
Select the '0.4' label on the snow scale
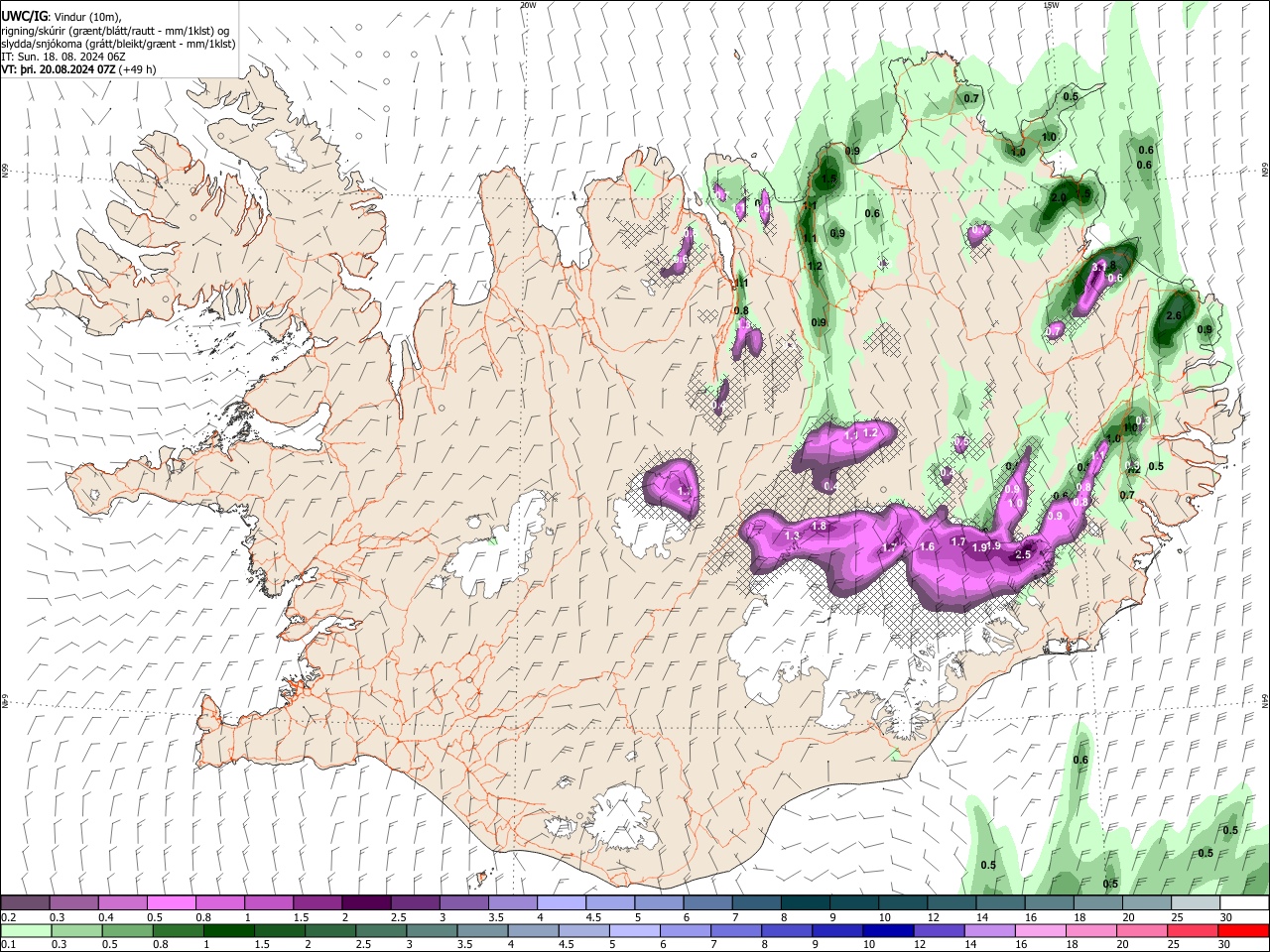coord(106,917)
